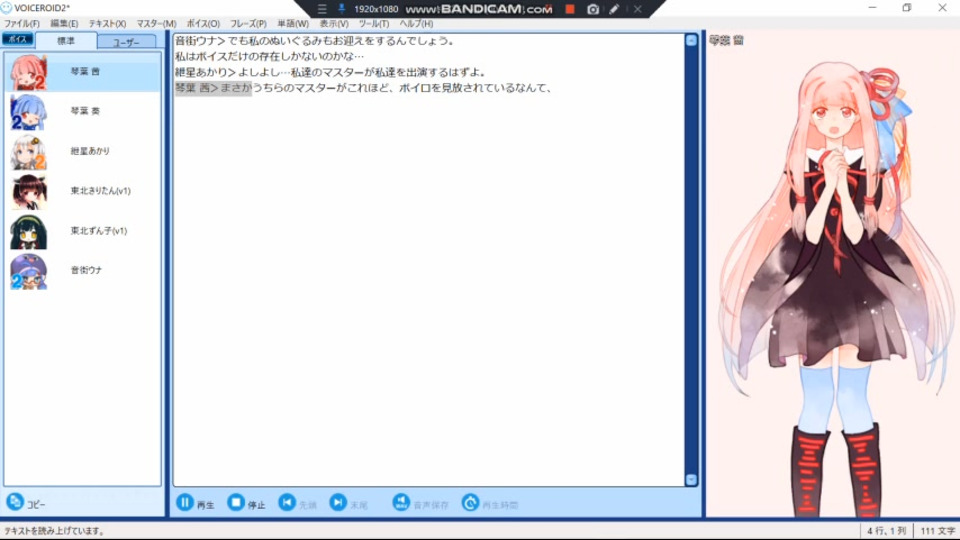The height and width of the screenshot is (540, 960).
Task: Close the Bandicam recording bar
Action: tap(637, 9)
